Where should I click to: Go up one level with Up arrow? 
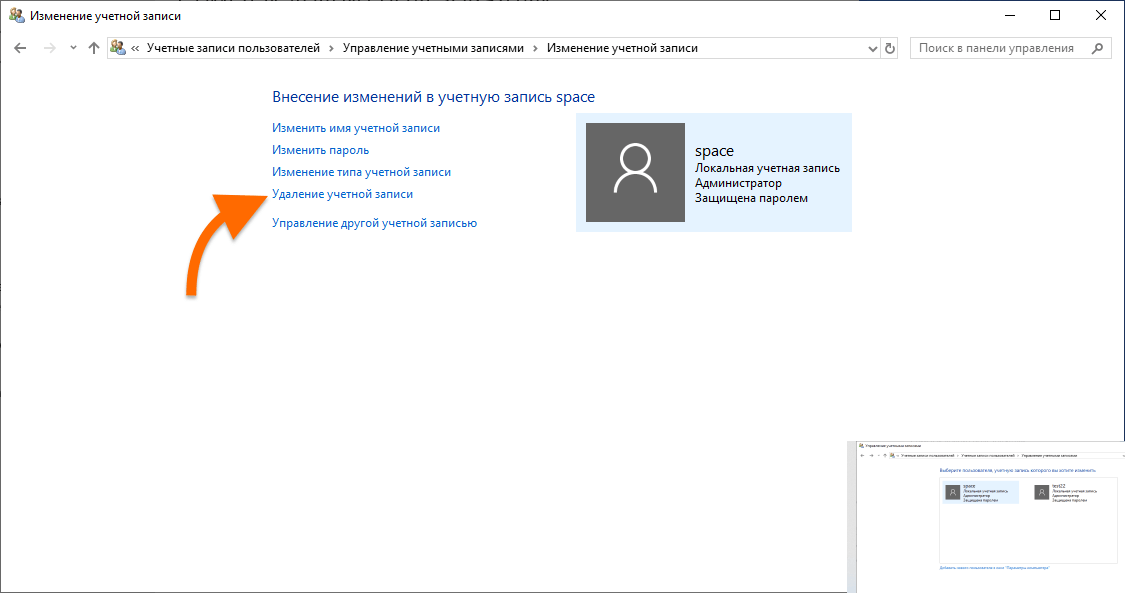click(x=93, y=48)
